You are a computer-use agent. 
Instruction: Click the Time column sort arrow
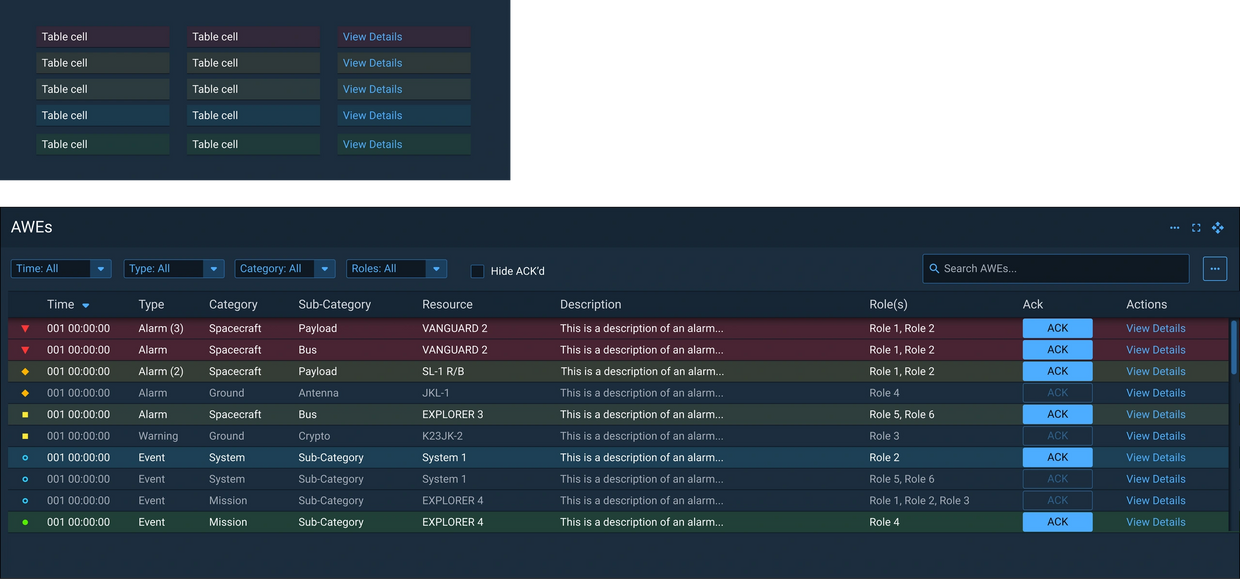(86, 305)
